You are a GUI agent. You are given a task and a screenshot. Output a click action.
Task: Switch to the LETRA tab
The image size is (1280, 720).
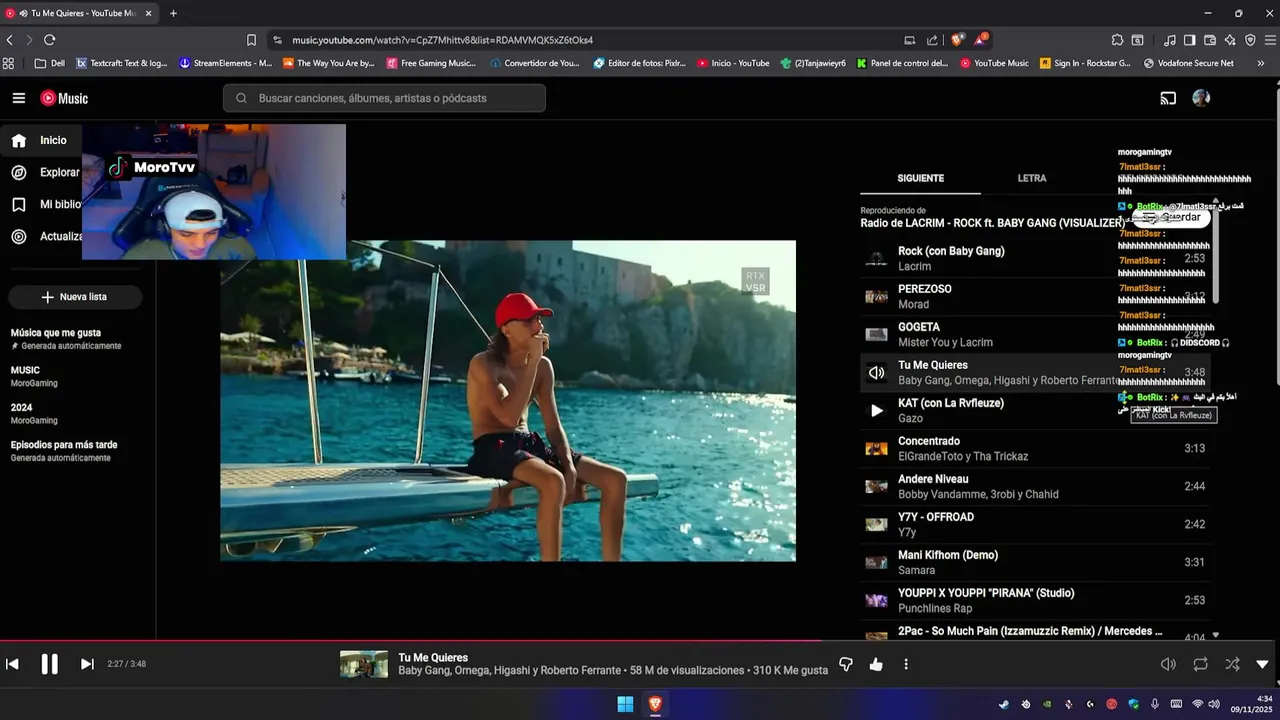(1032, 178)
